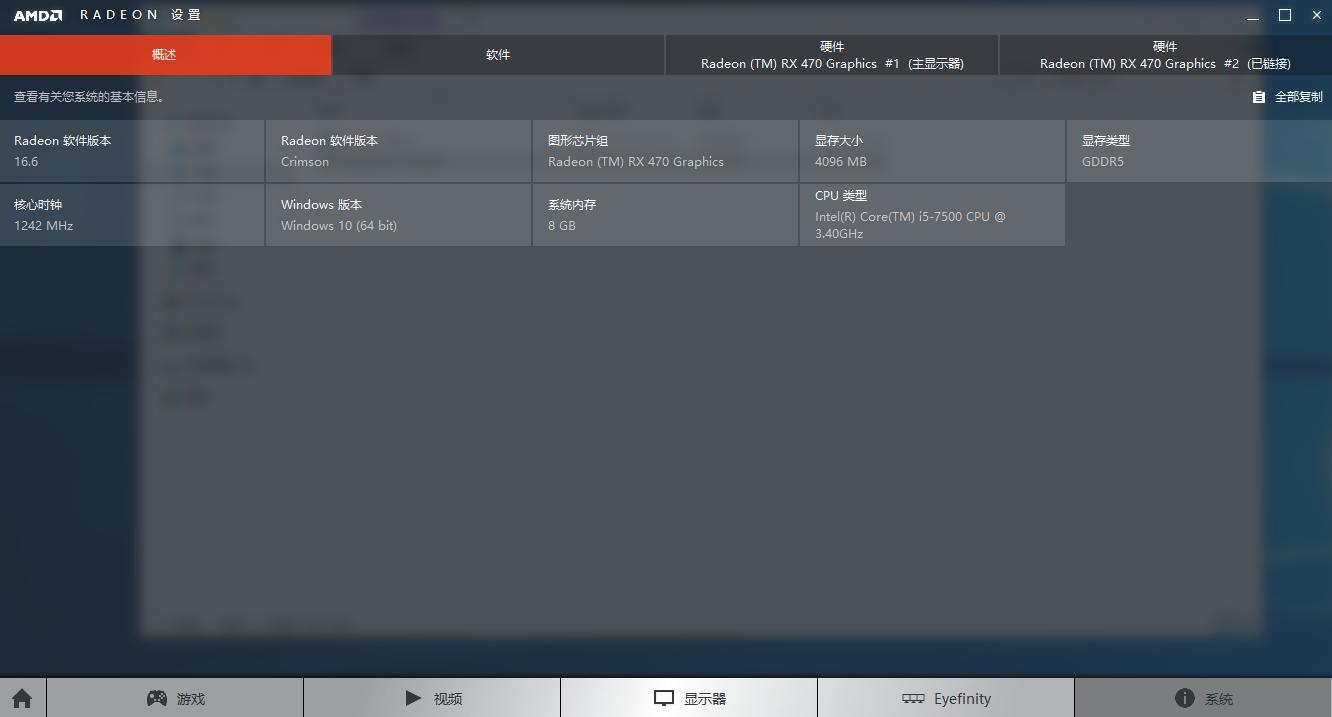This screenshot has width=1332, height=717.
Task: Go to Home via the house icon
Action: pos(23,698)
